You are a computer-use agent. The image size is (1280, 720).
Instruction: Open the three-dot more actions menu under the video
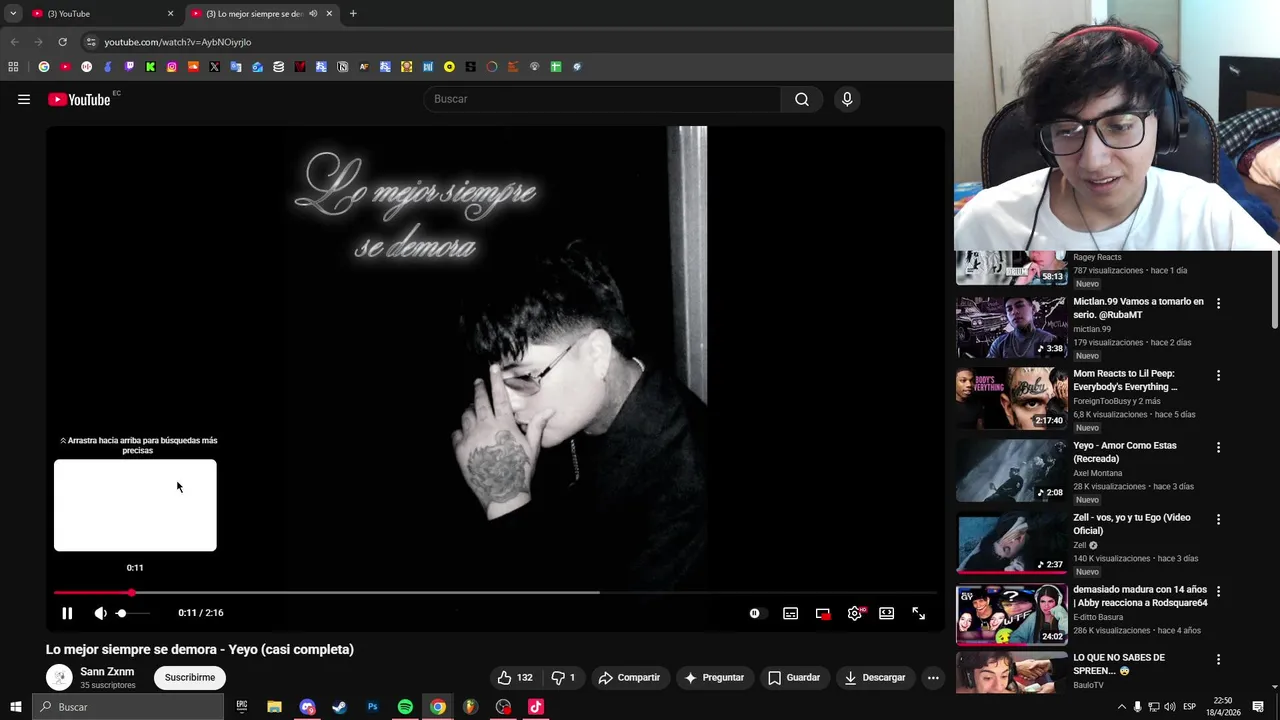(x=933, y=677)
